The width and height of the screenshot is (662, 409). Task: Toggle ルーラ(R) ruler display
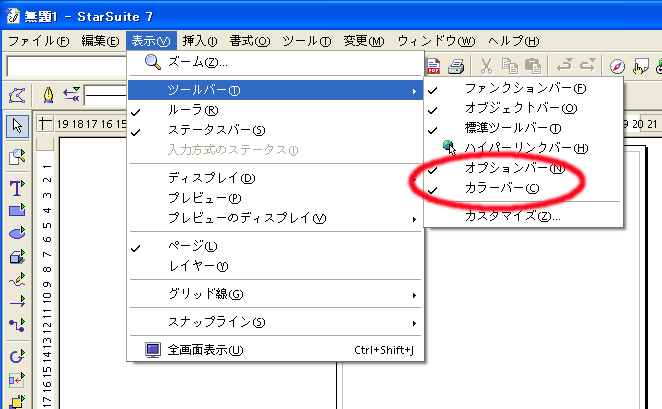(275, 111)
